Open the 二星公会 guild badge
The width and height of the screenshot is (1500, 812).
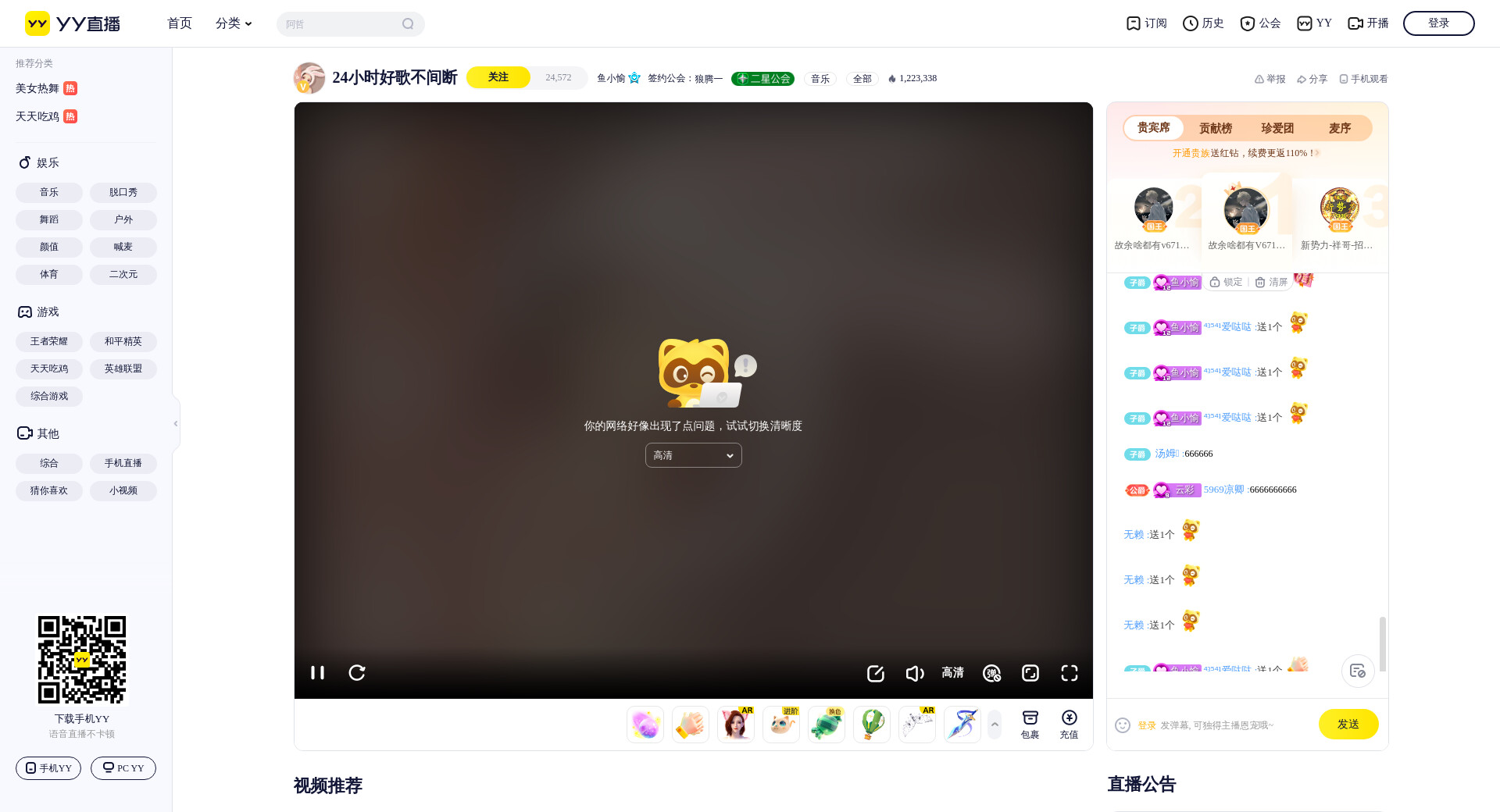(x=762, y=79)
